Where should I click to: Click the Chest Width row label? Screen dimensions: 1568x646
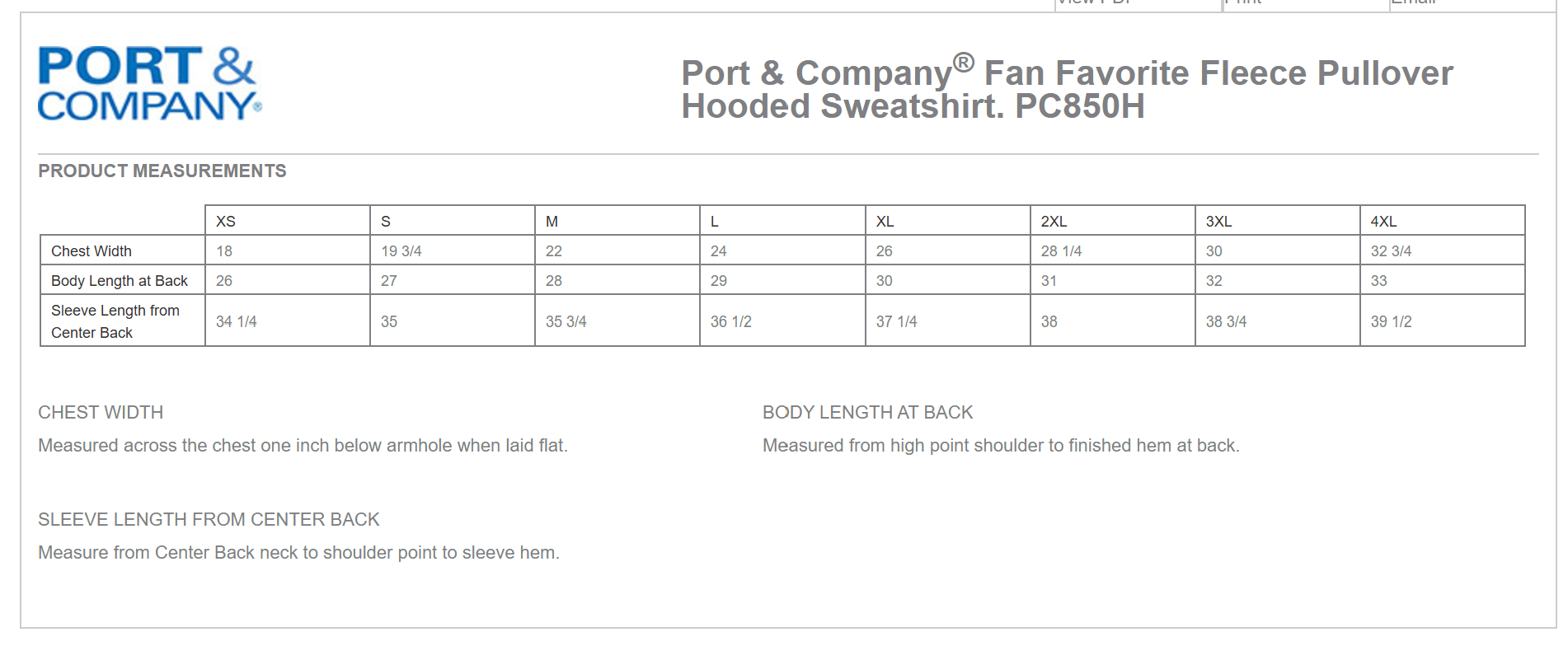pyautogui.click(x=92, y=250)
